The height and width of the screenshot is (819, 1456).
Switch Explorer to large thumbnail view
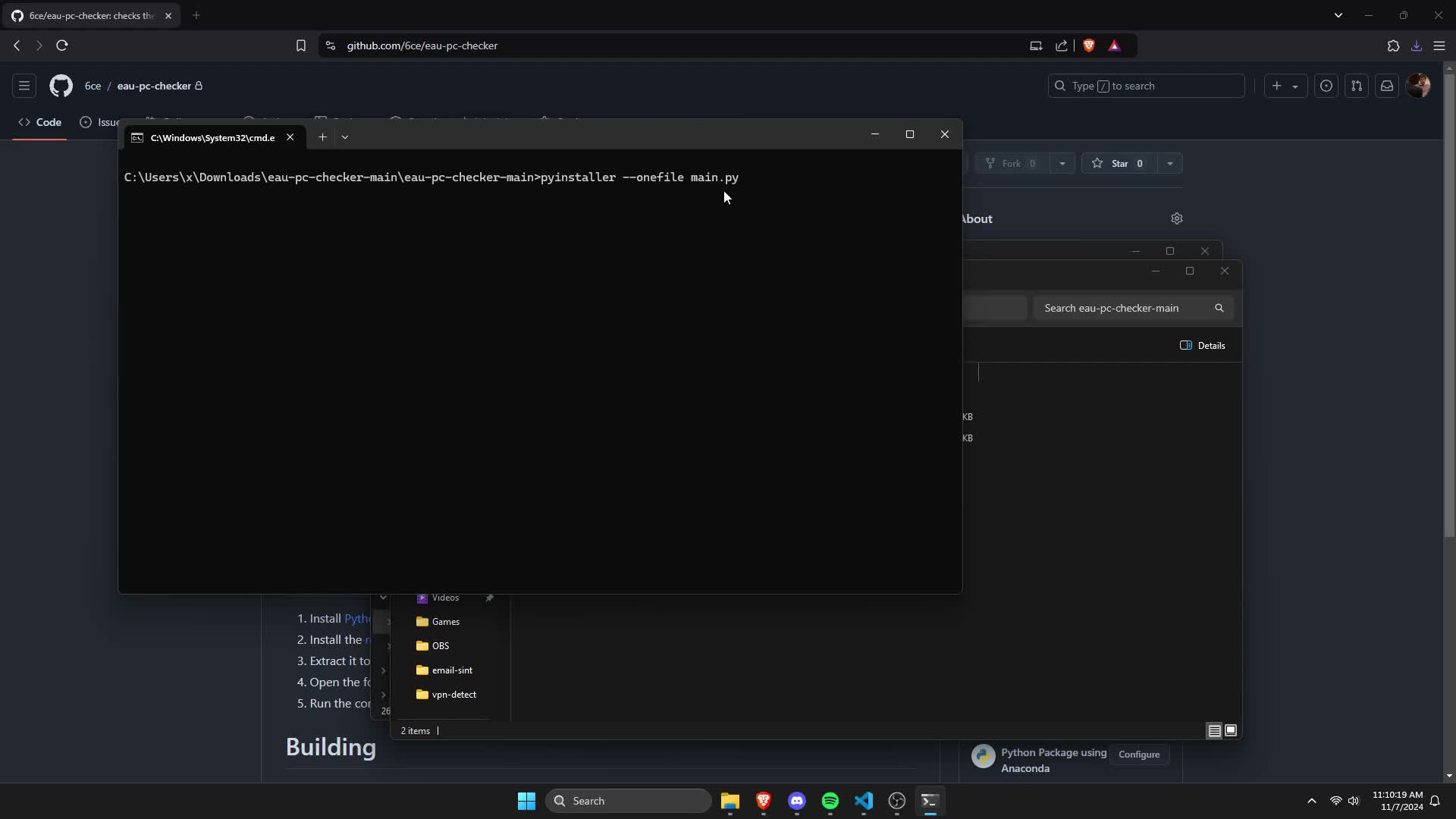(1231, 730)
